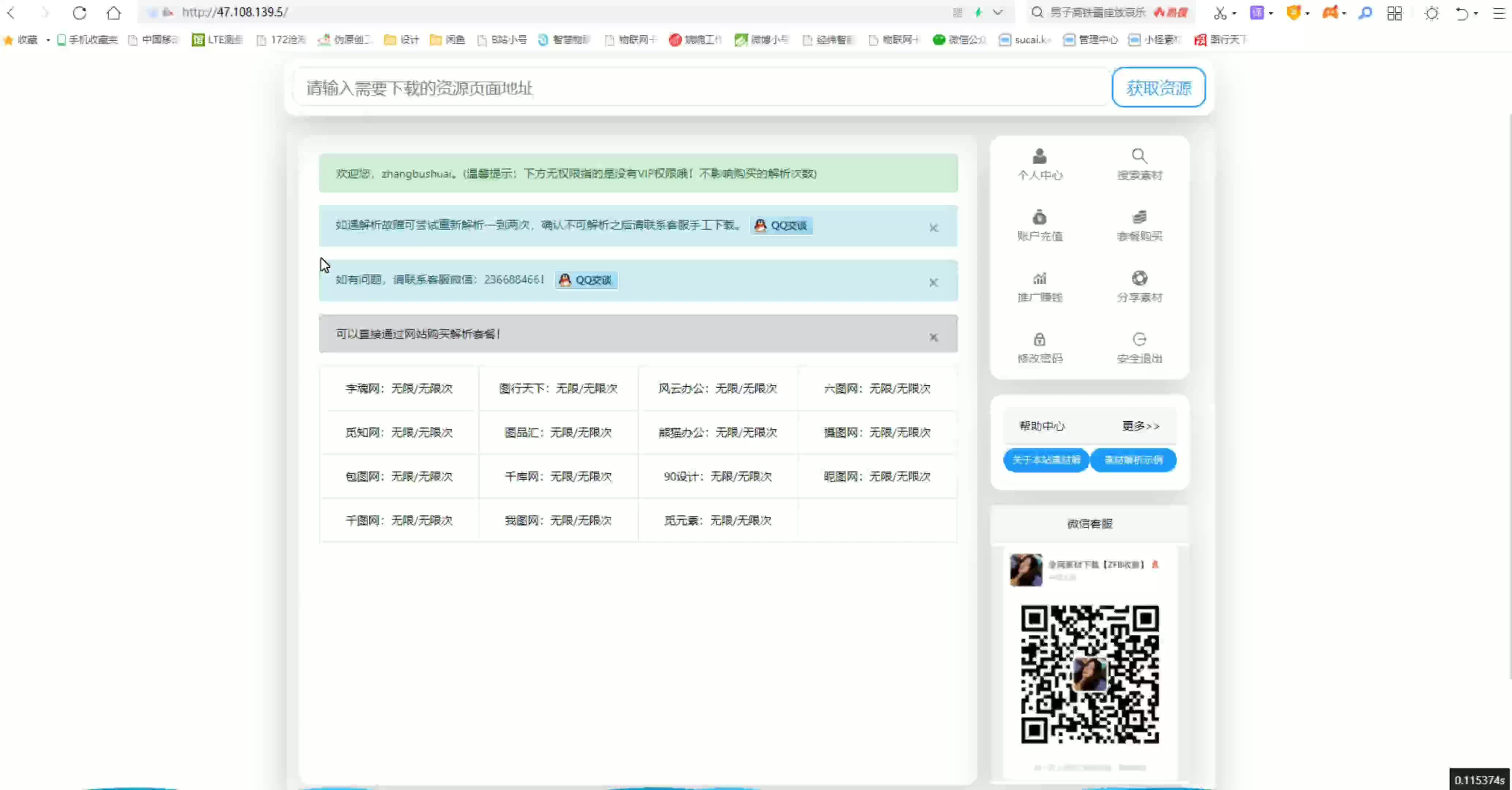1512x790 pixels.
Task: Click the 收藏 star bookmark icon
Action: 8,40
